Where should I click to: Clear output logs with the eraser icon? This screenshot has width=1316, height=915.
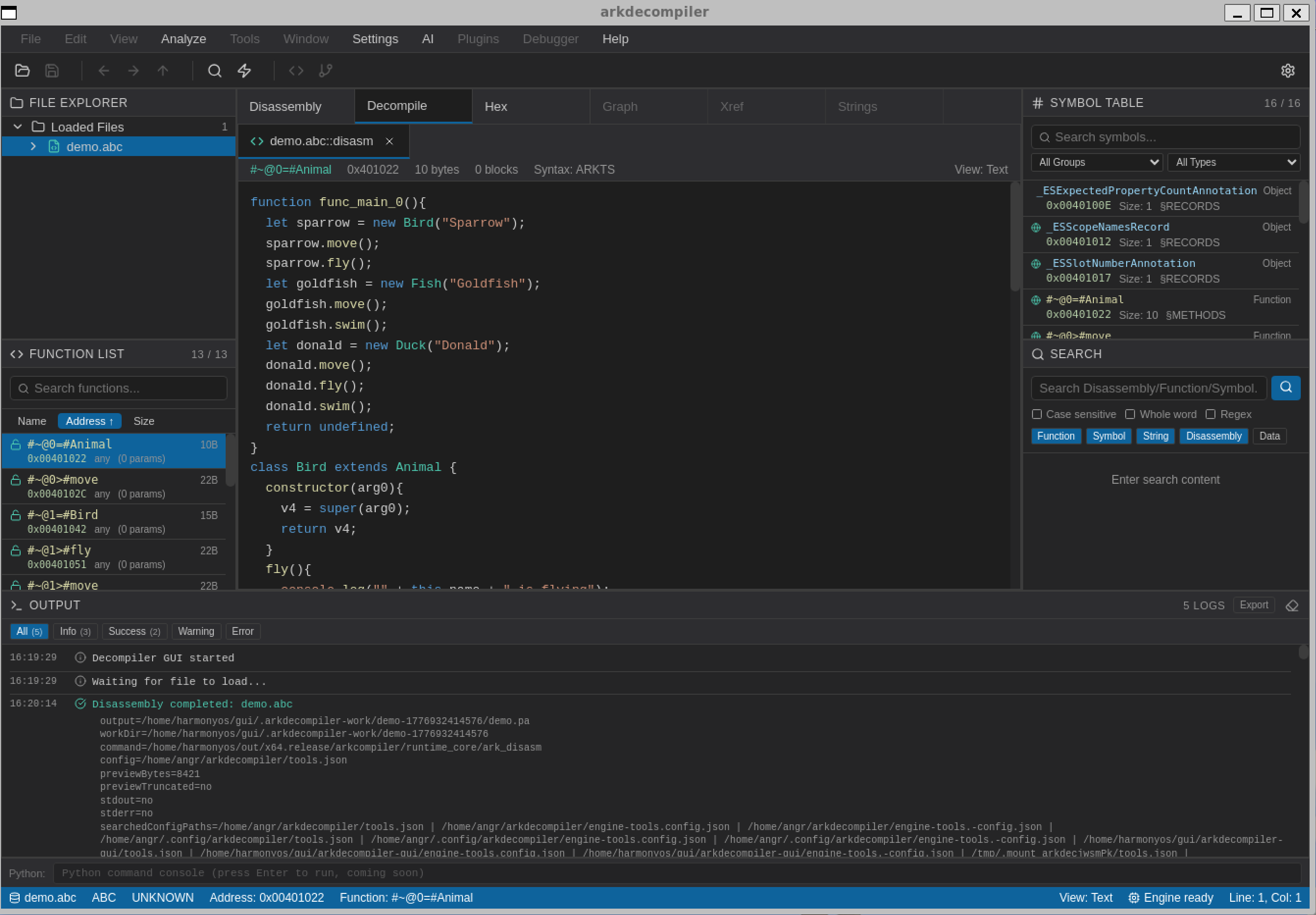tap(1292, 605)
